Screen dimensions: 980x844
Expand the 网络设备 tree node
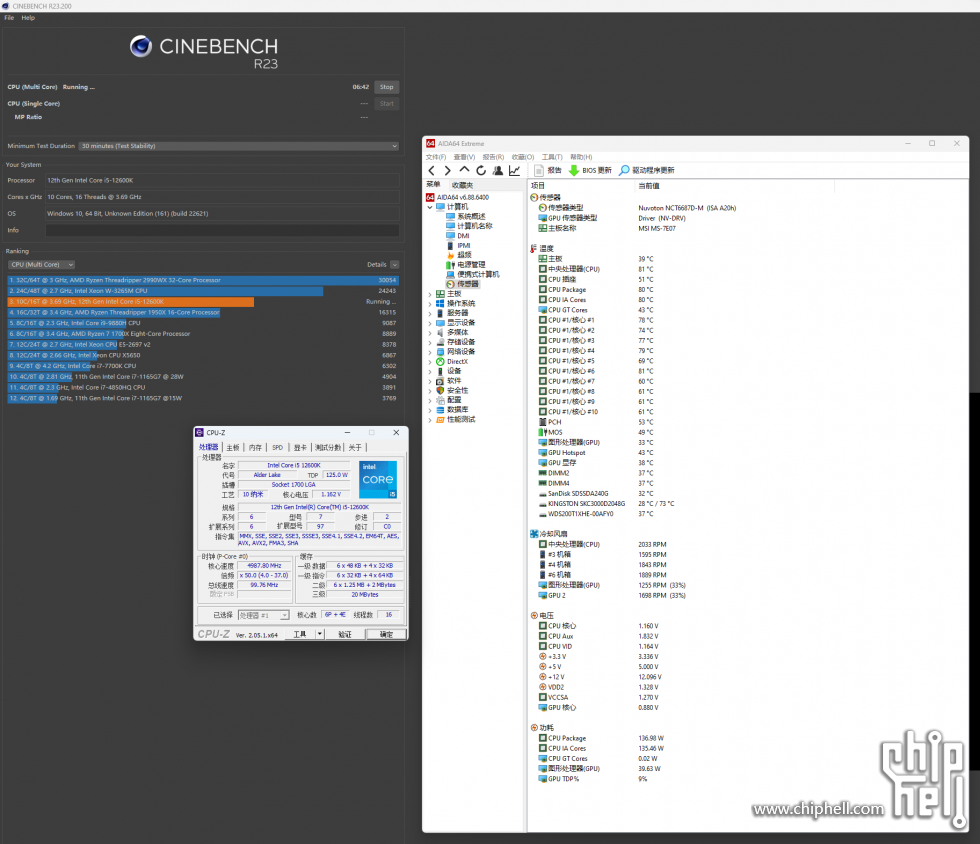(x=430, y=352)
